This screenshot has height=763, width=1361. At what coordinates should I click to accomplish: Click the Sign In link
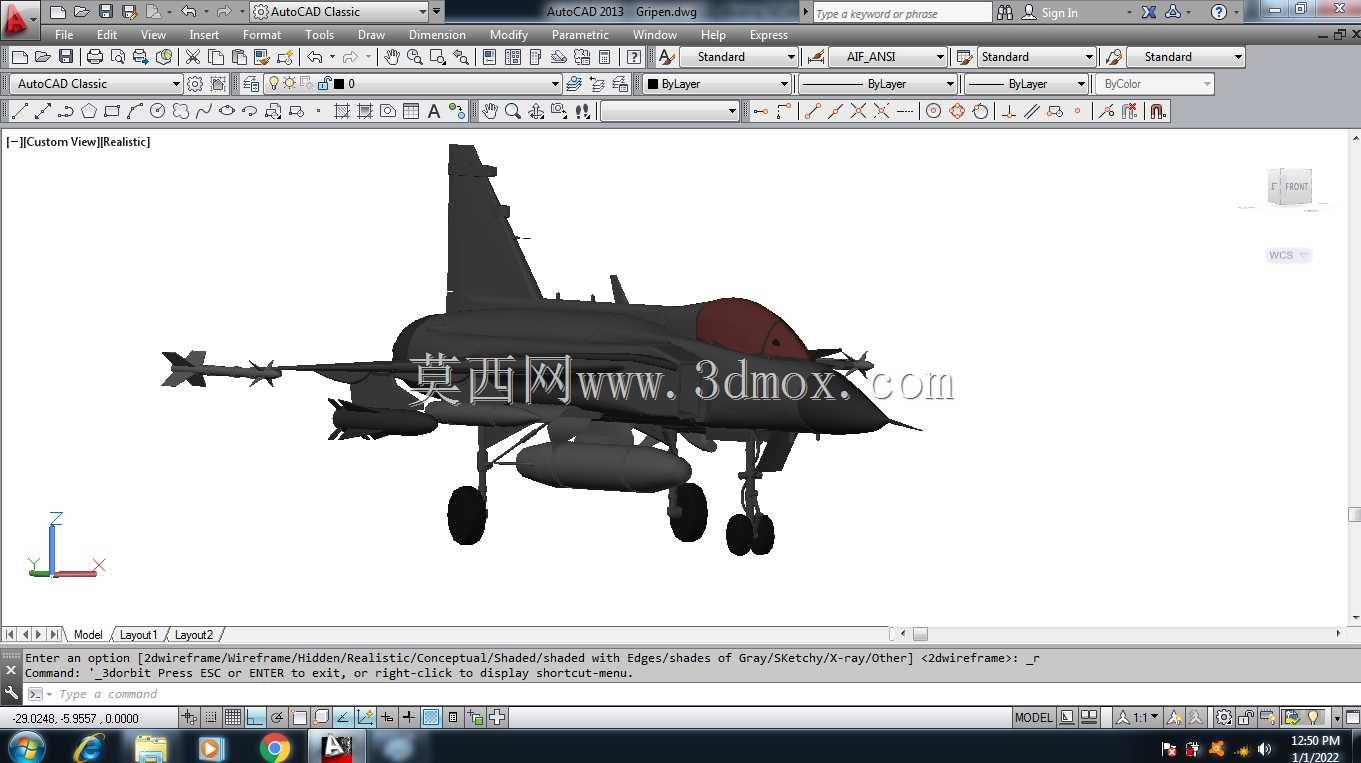coord(1059,13)
